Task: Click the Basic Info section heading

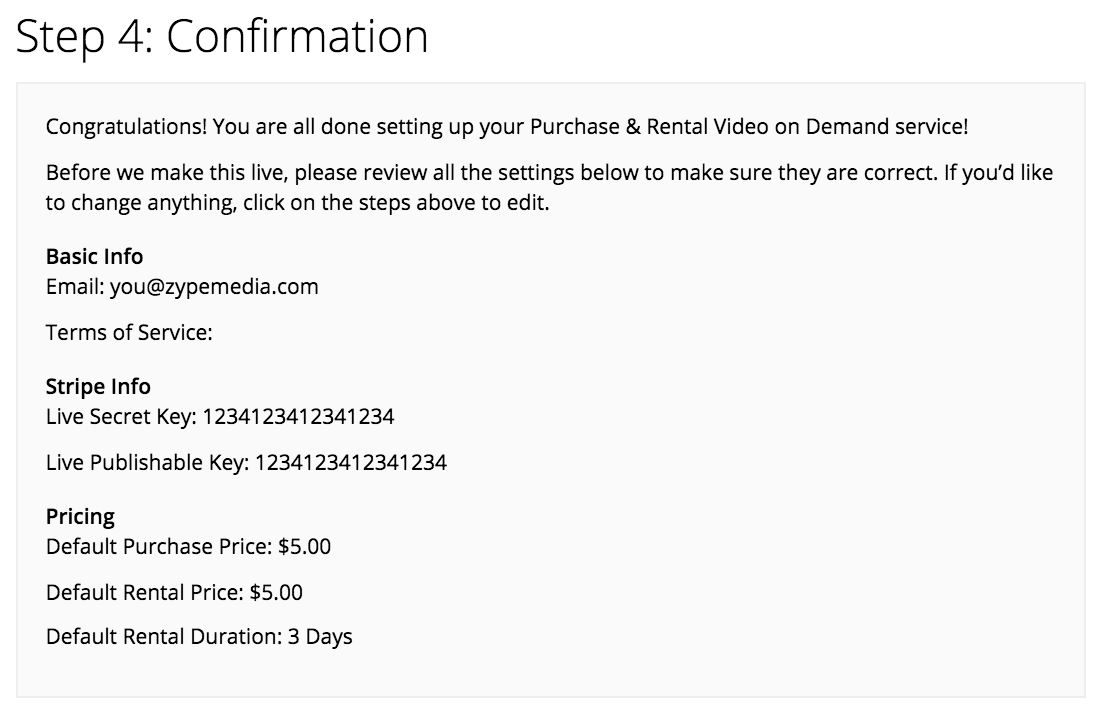Action: pos(94,256)
